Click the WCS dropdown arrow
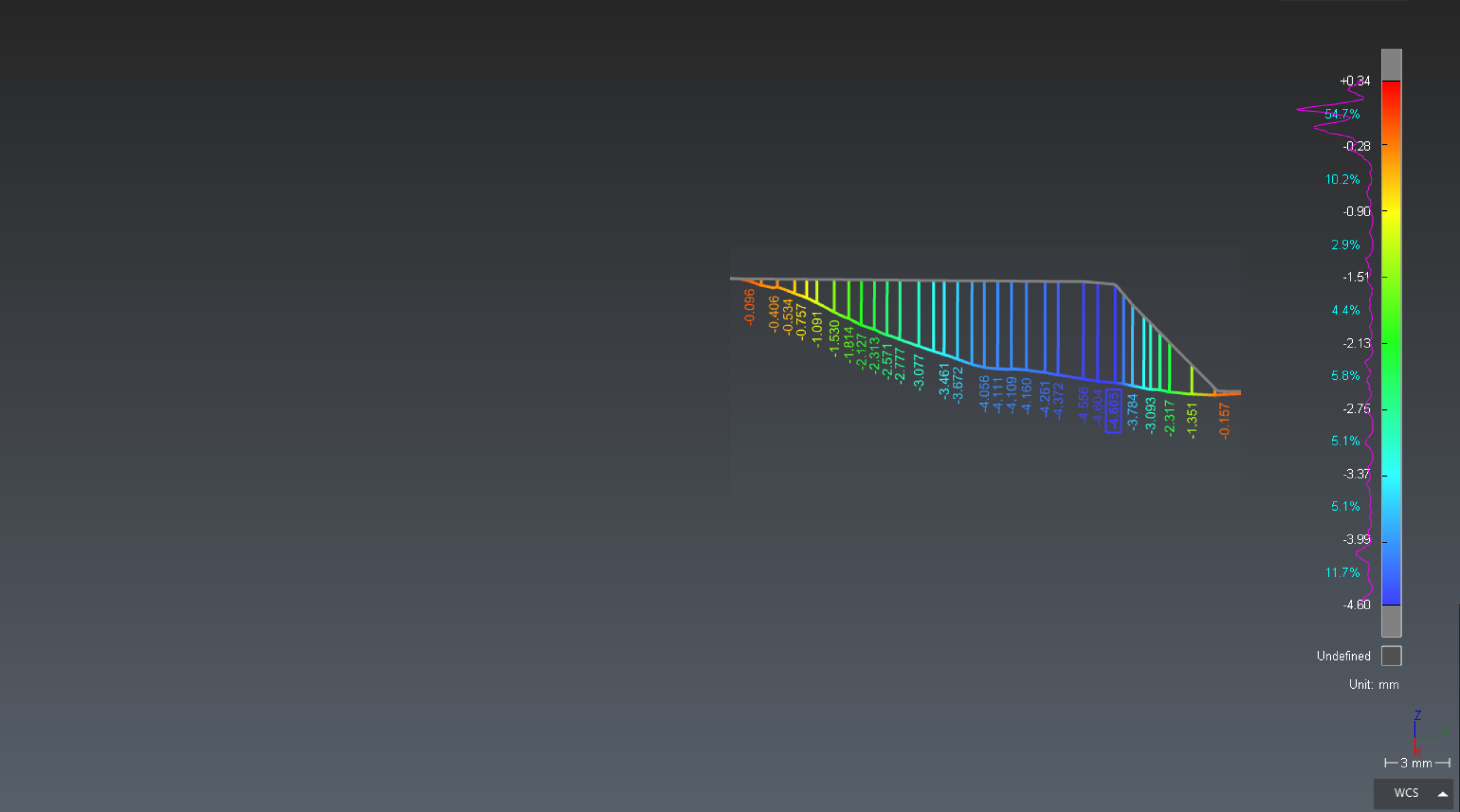 (x=1442, y=793)
